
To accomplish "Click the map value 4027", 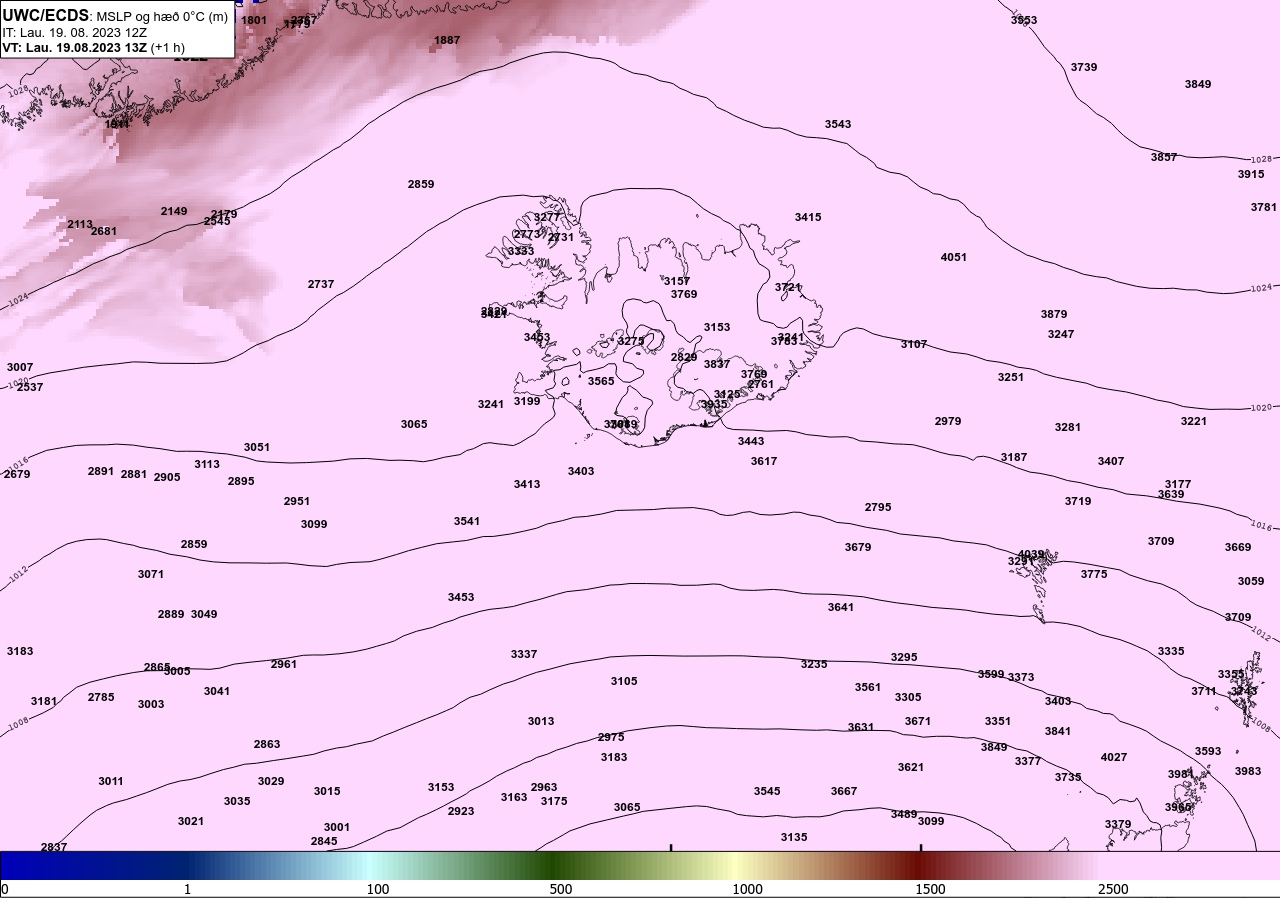I will click(1114, 757).
